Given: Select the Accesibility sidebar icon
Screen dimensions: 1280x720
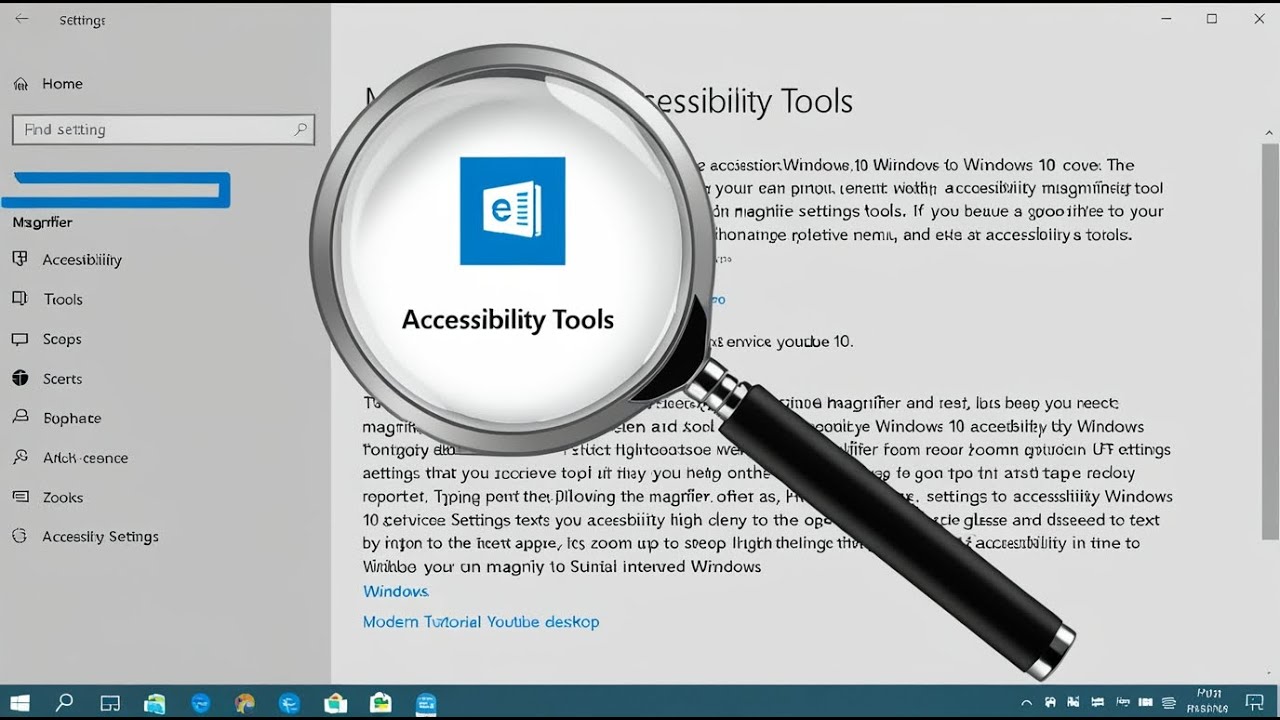Looking at the screenshot, I should [x=20, y=259].
